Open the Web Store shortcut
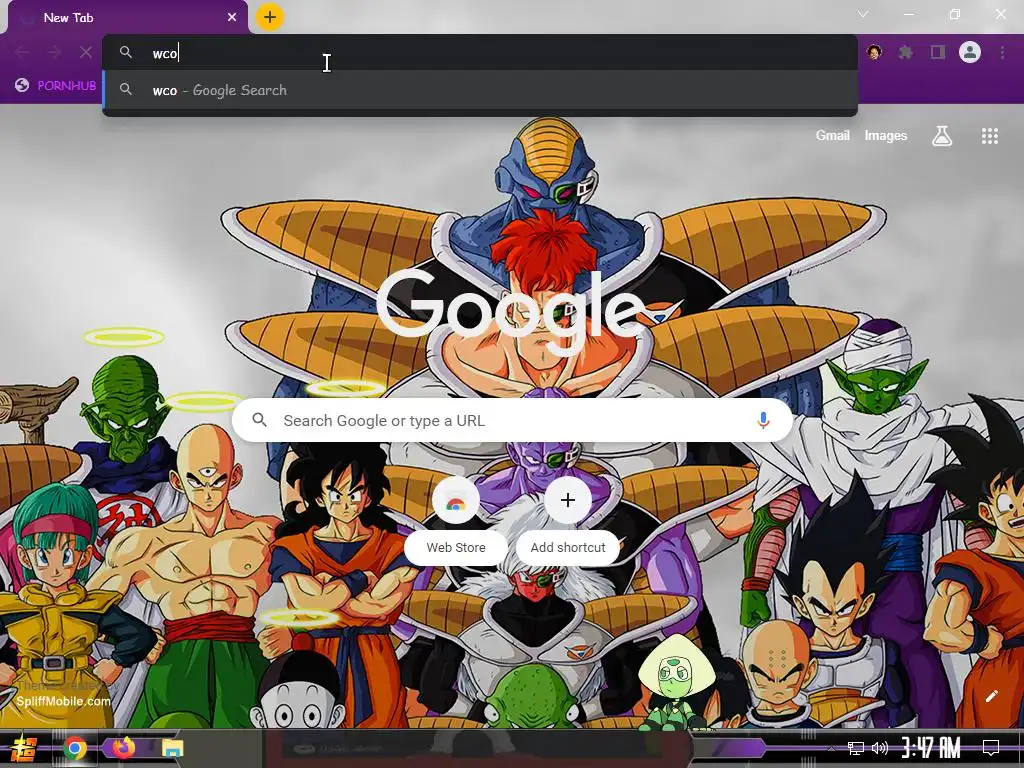Screen dimensions: 1024x768 [456, 520]
